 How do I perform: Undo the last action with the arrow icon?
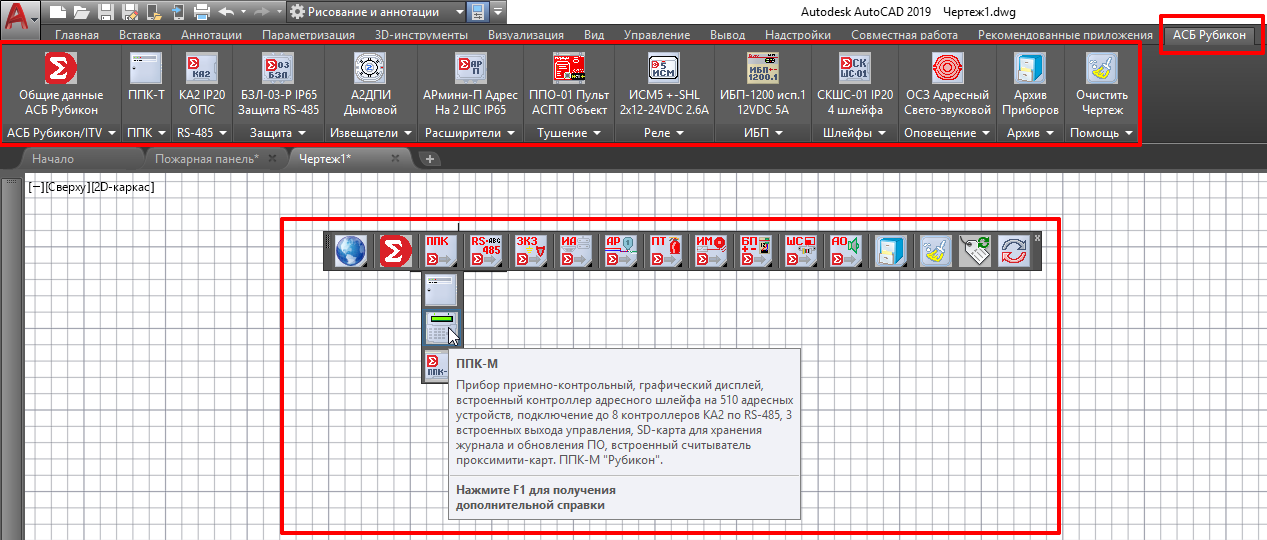225,12
